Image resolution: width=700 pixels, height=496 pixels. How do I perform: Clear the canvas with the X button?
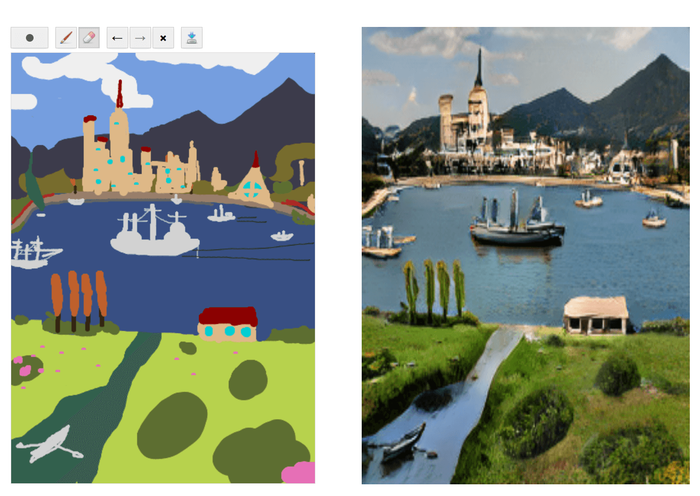(x=163, y=38)
